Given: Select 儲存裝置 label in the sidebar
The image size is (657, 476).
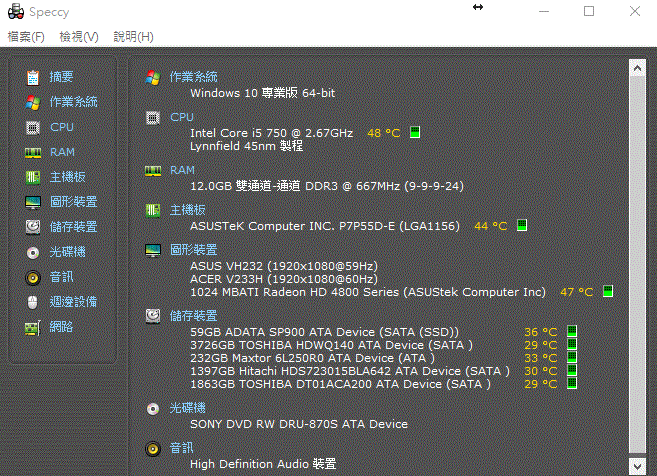Looking at the screenshot, I should point(73,227).
